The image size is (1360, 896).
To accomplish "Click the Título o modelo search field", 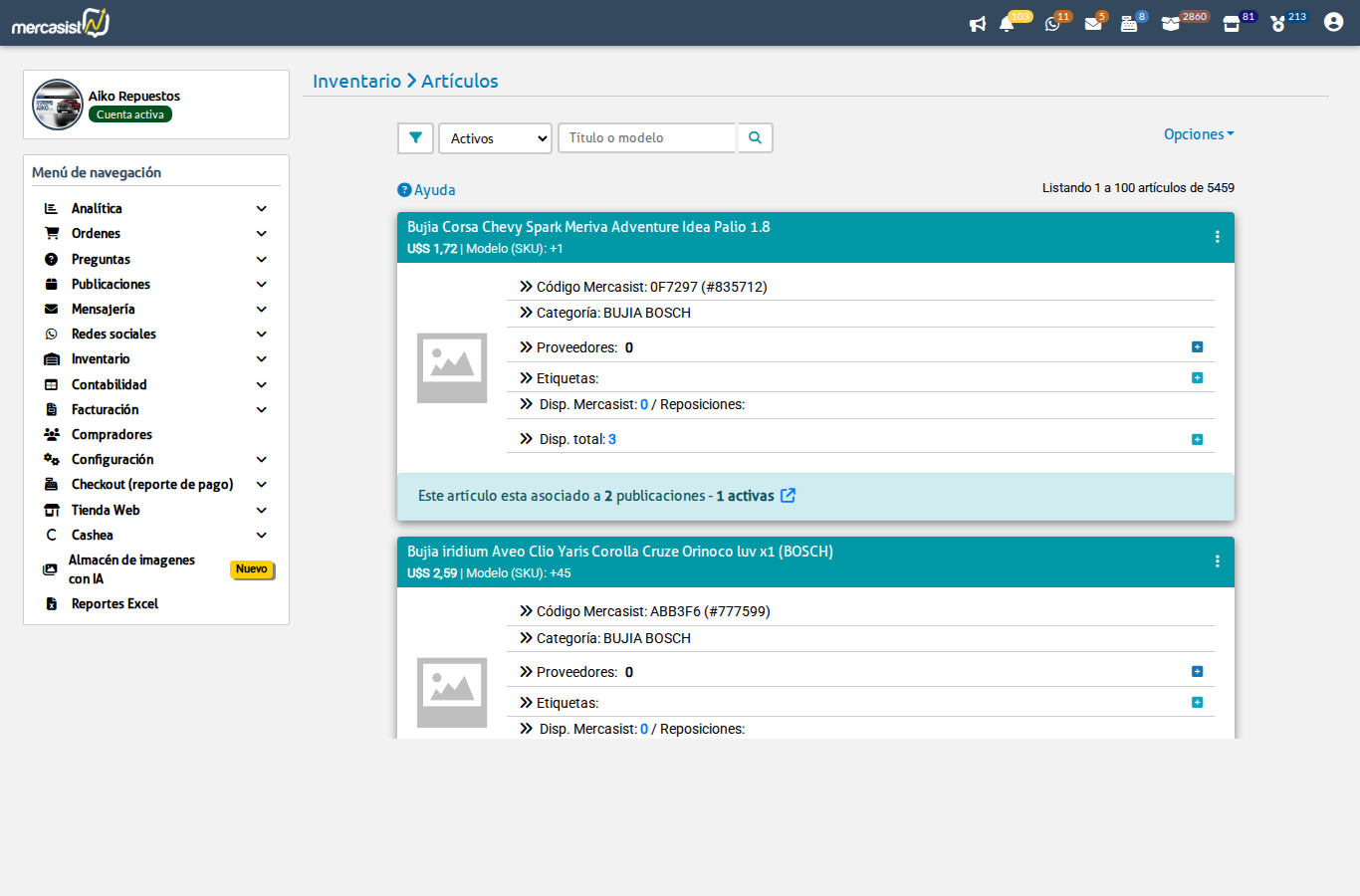I will coord(647,138).
